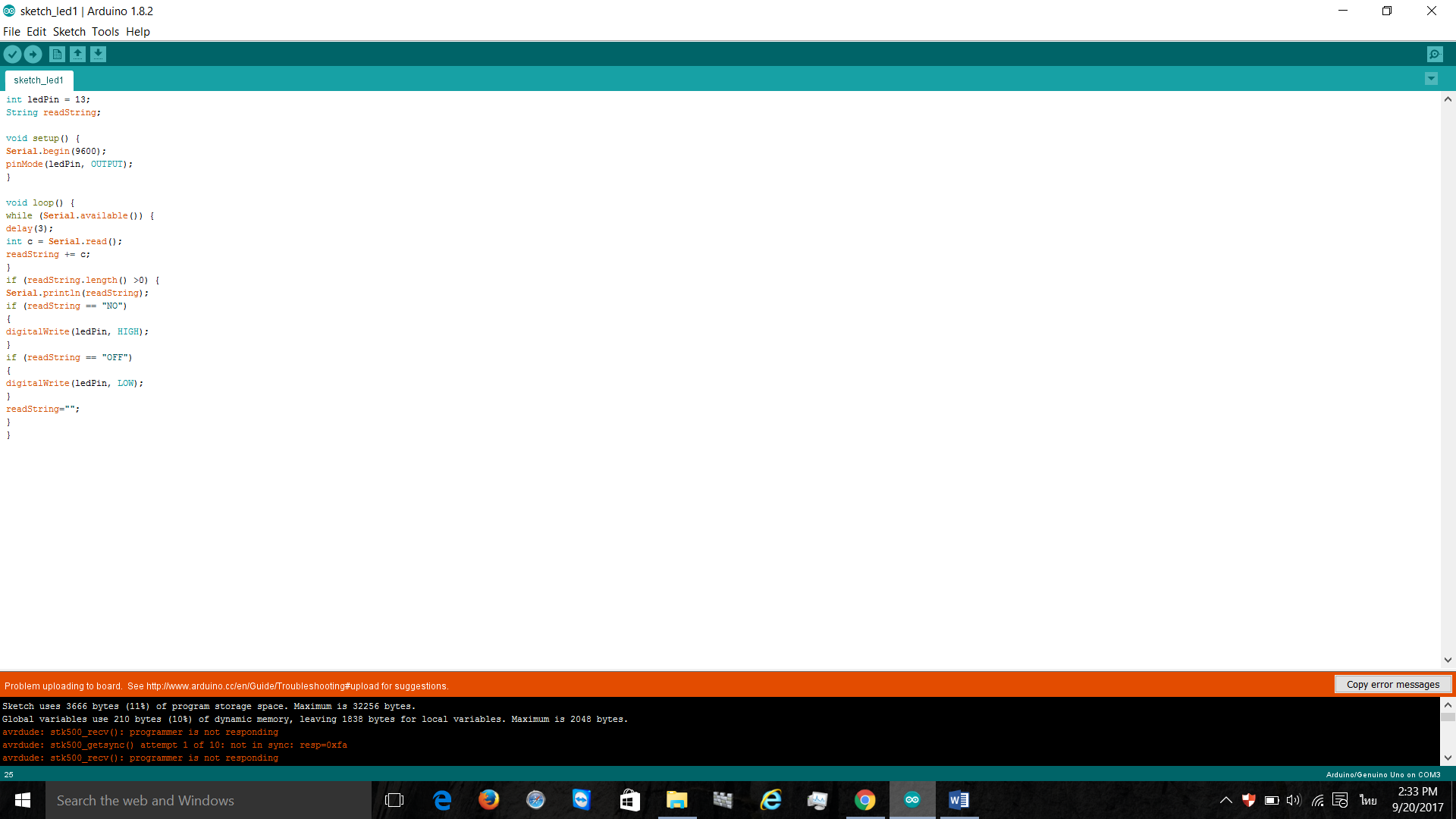Save sketch using the Save icon
Screen dimensions: 1456x819
[98, 54]
